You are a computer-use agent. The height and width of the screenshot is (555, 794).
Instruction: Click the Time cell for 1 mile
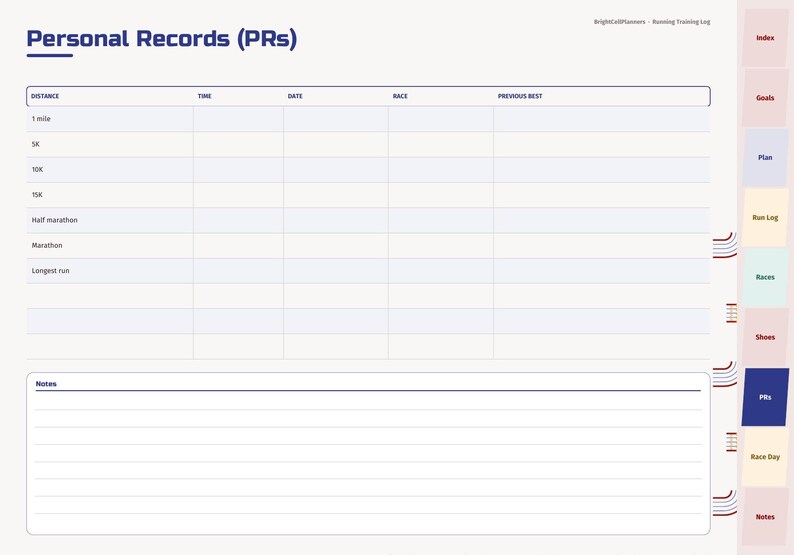[x=239, y=119]
